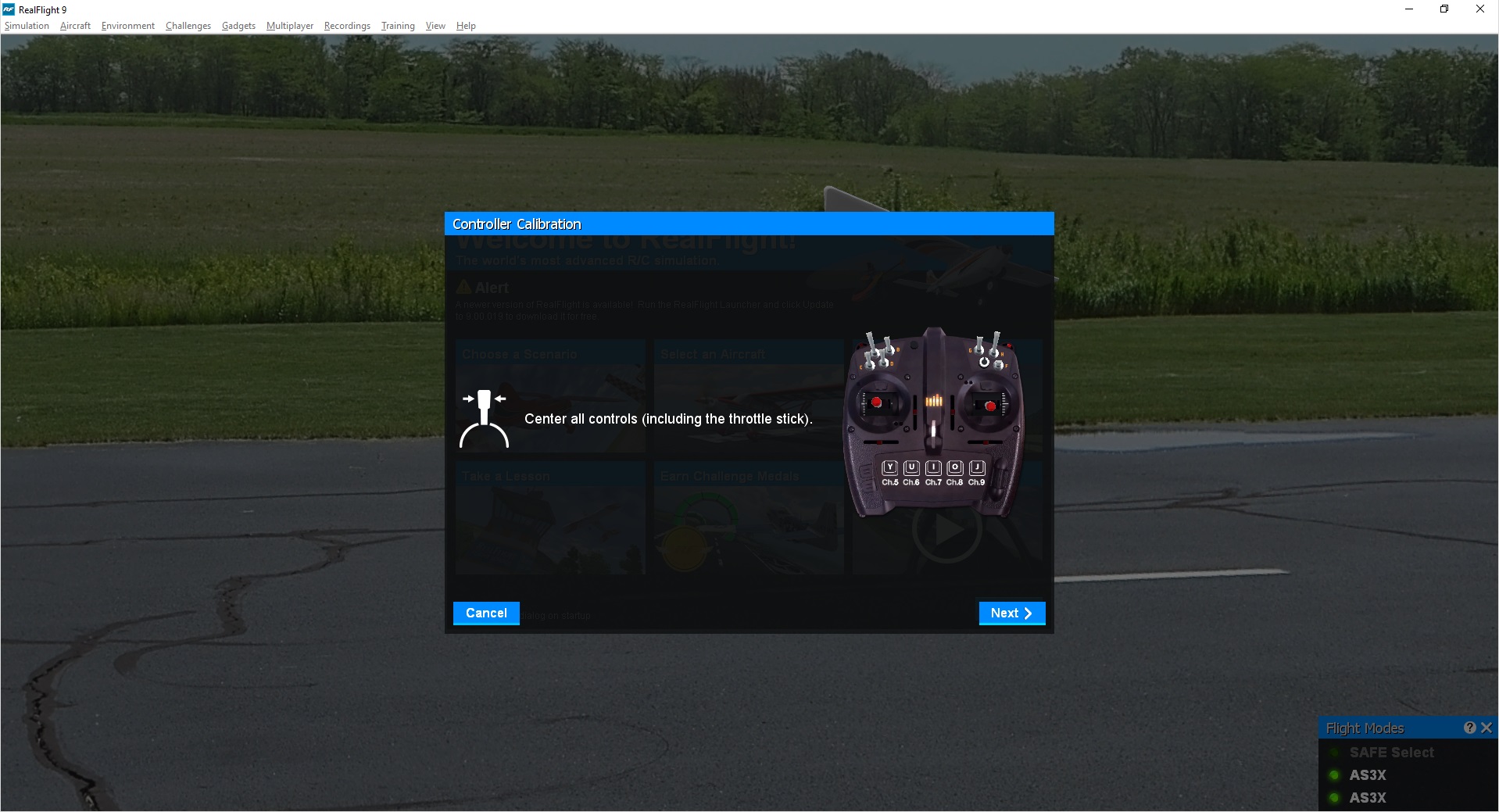This screenshot has height=812, width=1499.
Task: Toggle the first AS3X indicator light
Action: tap(1333, 775)
